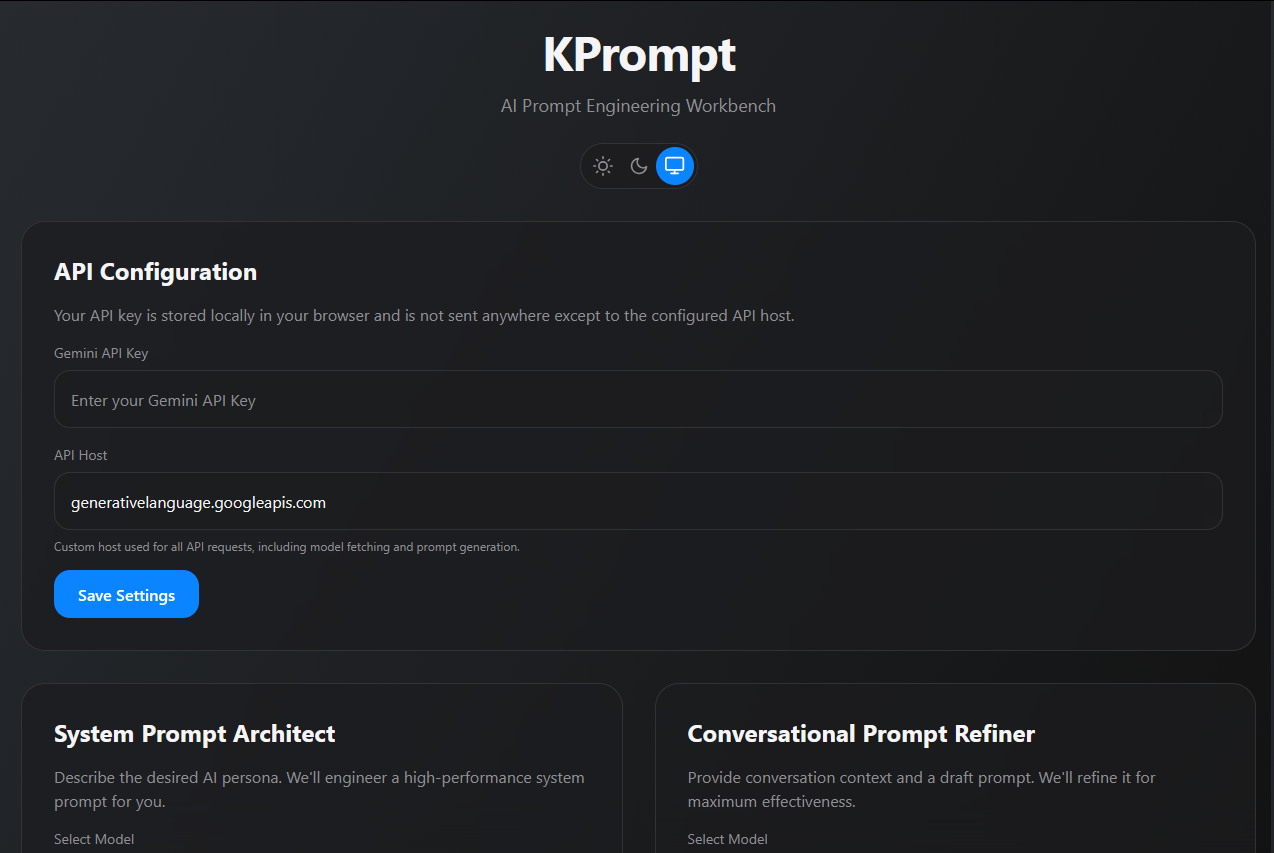
Task: Click the custom host helper text
Action: [287, 547]
